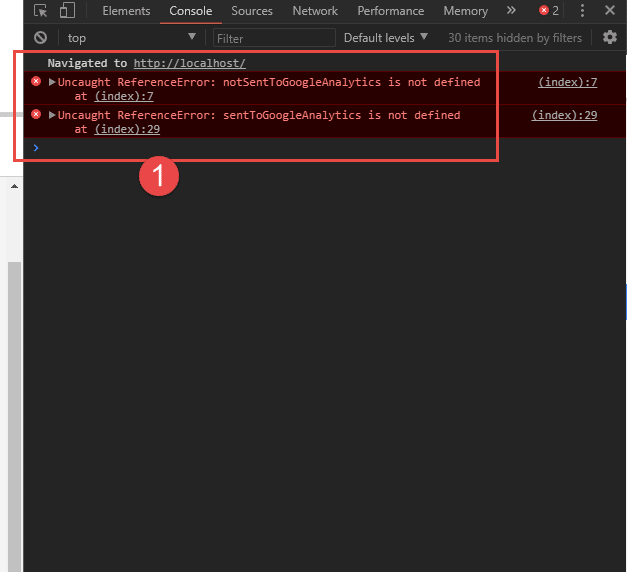Click the red error count badge
Image resolution: width=627 pixels, height=572 pixels.
[x=548, y=11]
